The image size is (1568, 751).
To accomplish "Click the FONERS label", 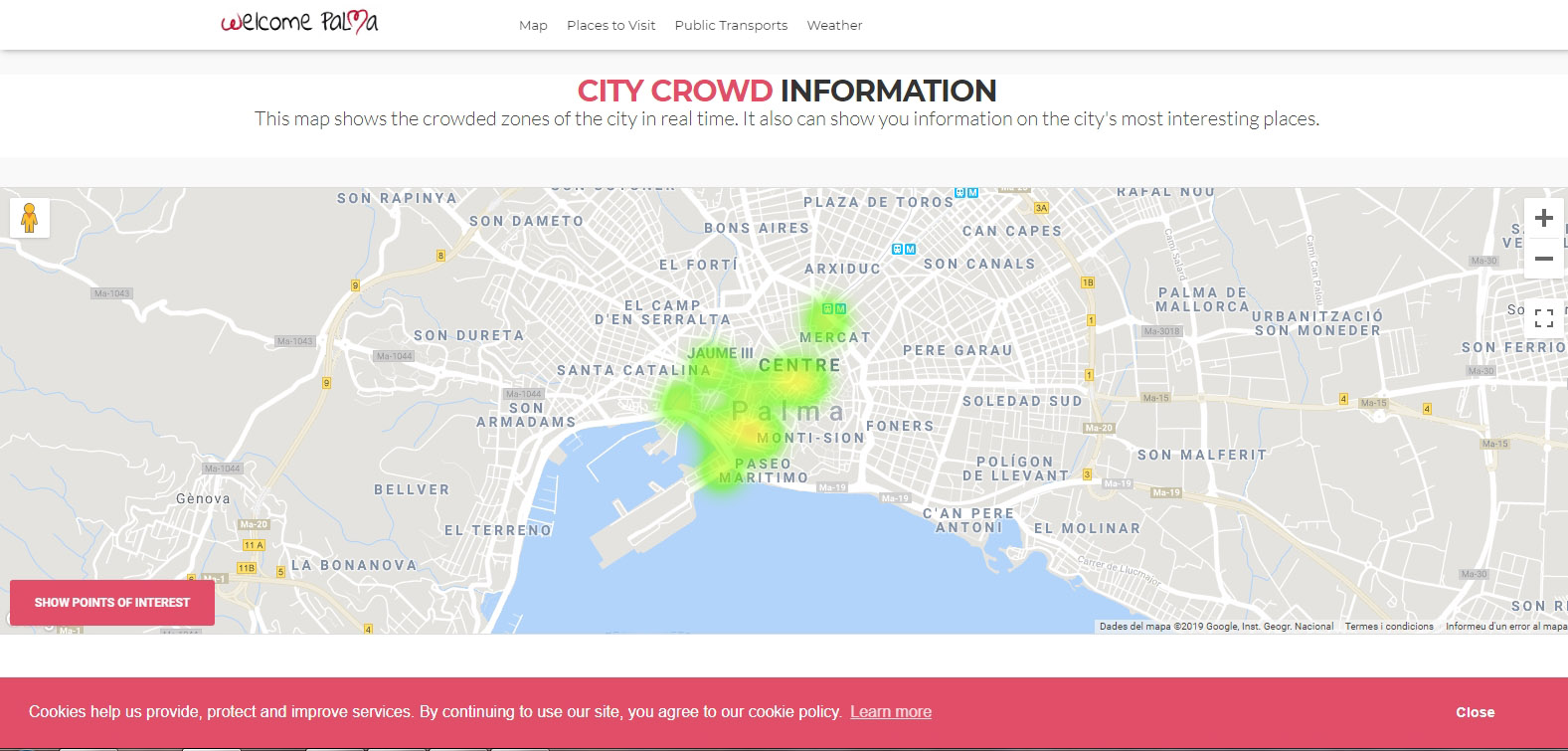I will pyautogui.click(x=900, y=426).
